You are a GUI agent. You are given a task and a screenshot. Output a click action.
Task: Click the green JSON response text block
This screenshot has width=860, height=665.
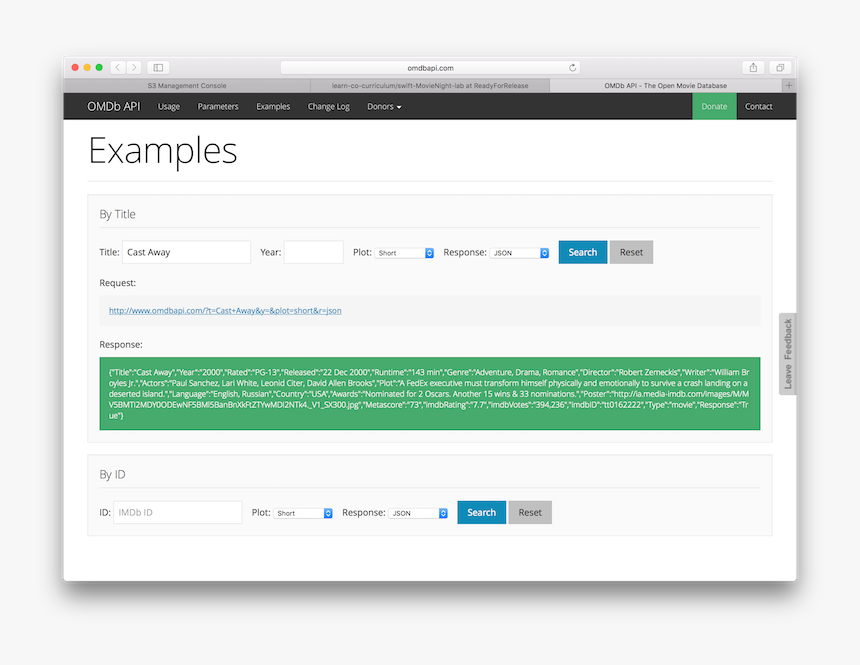(430, 393)
